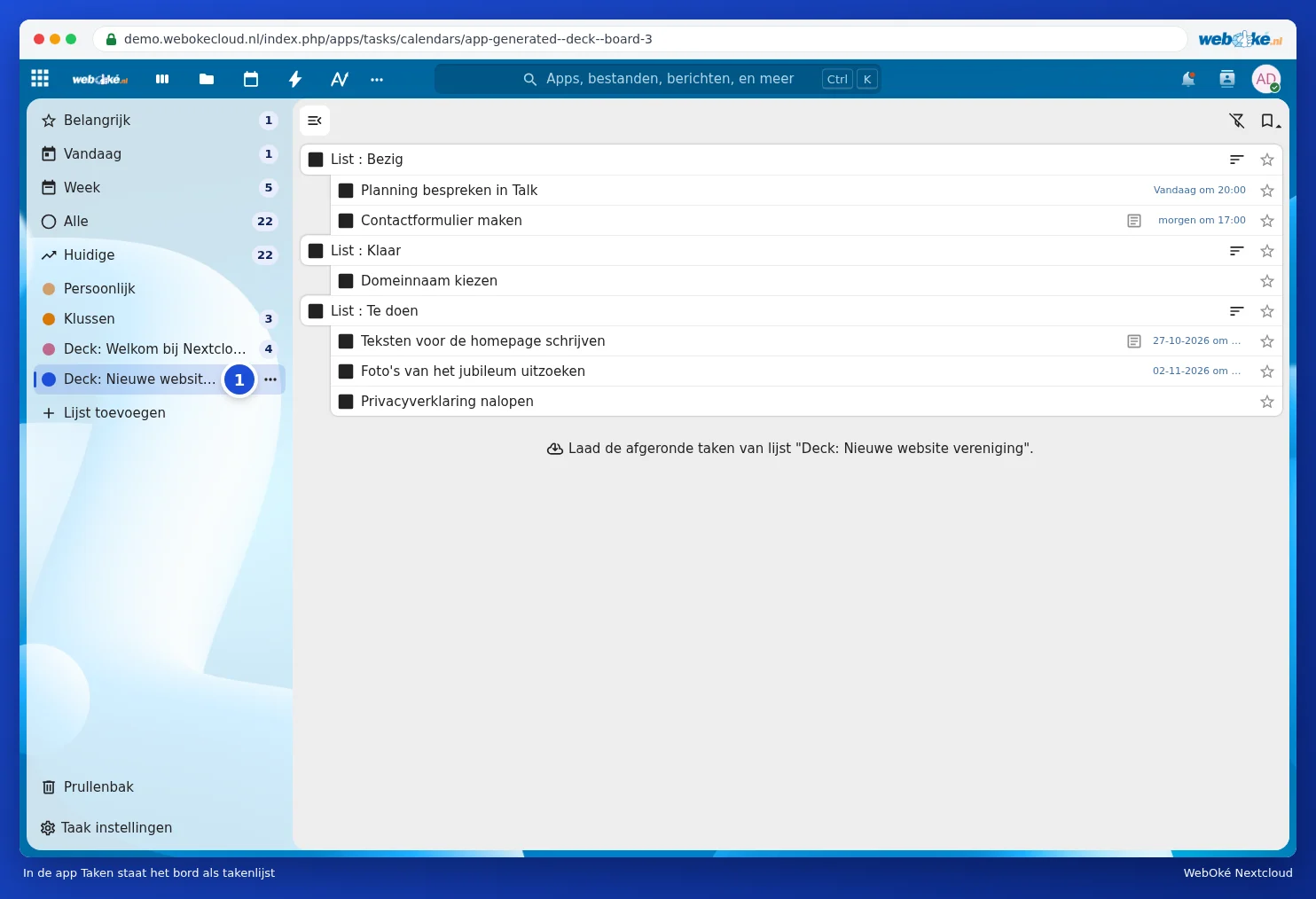Star the 'Domeinnaam kiezen' task
1316x899 pixels.
click(1267, 281)
